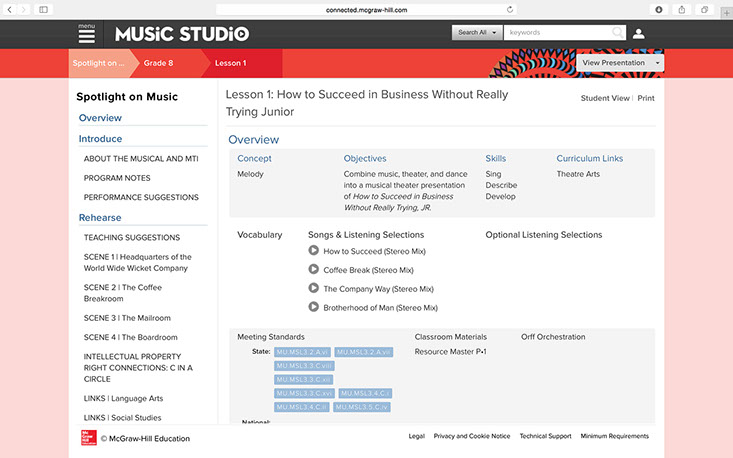Open Performance Suggestions in sidebar
Viewport: 733px width, 458px height.
[141, 197]
